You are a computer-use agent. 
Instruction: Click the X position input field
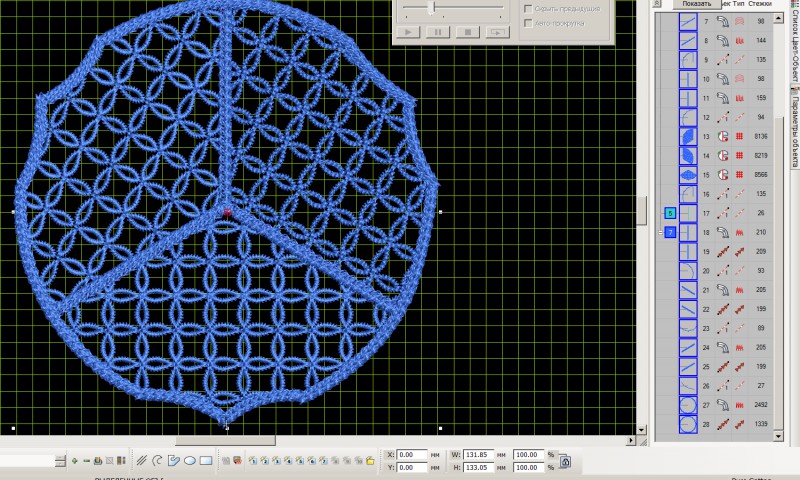(x=412, y=454)
